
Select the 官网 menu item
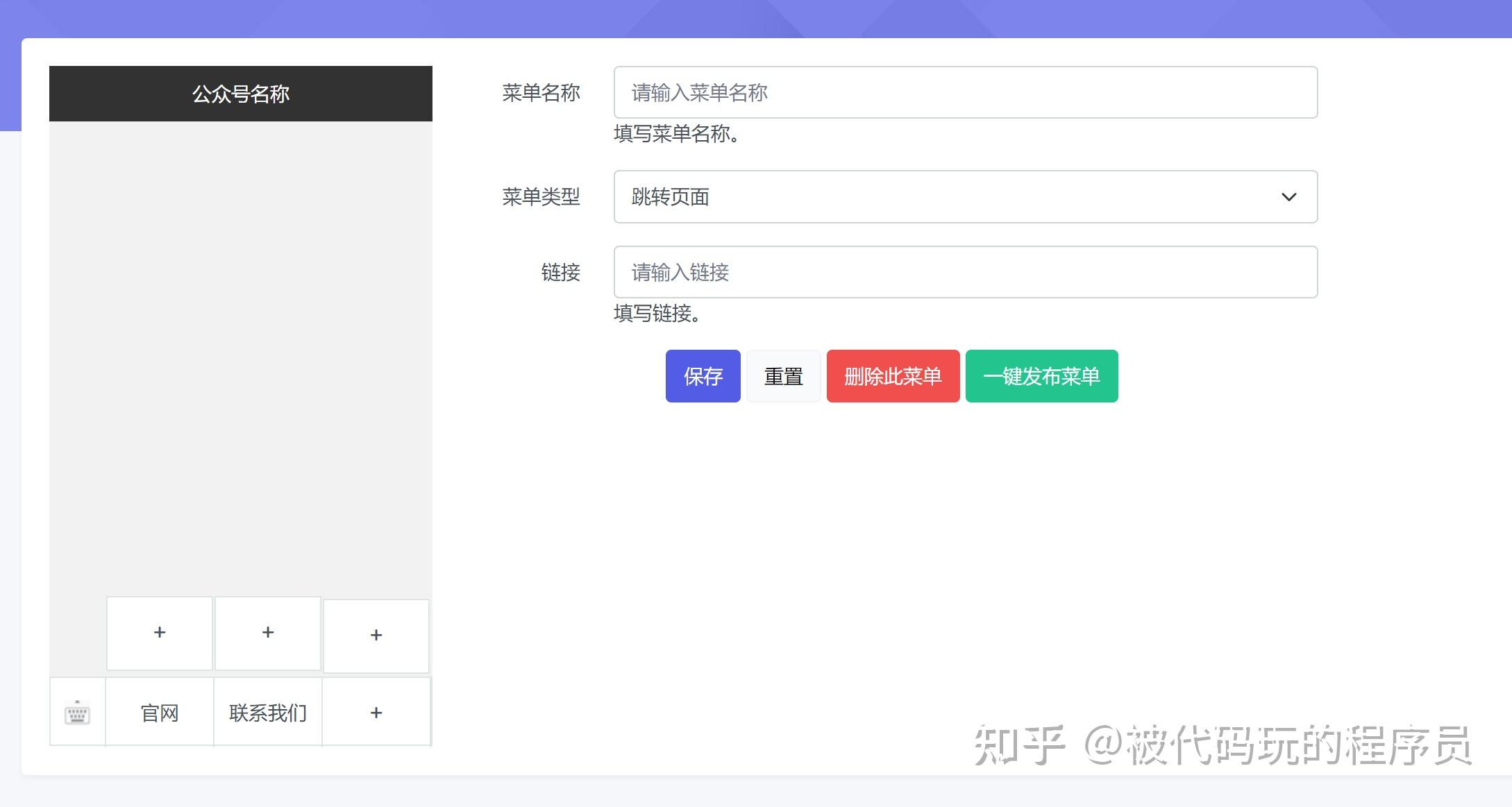[x=159, y=712]
